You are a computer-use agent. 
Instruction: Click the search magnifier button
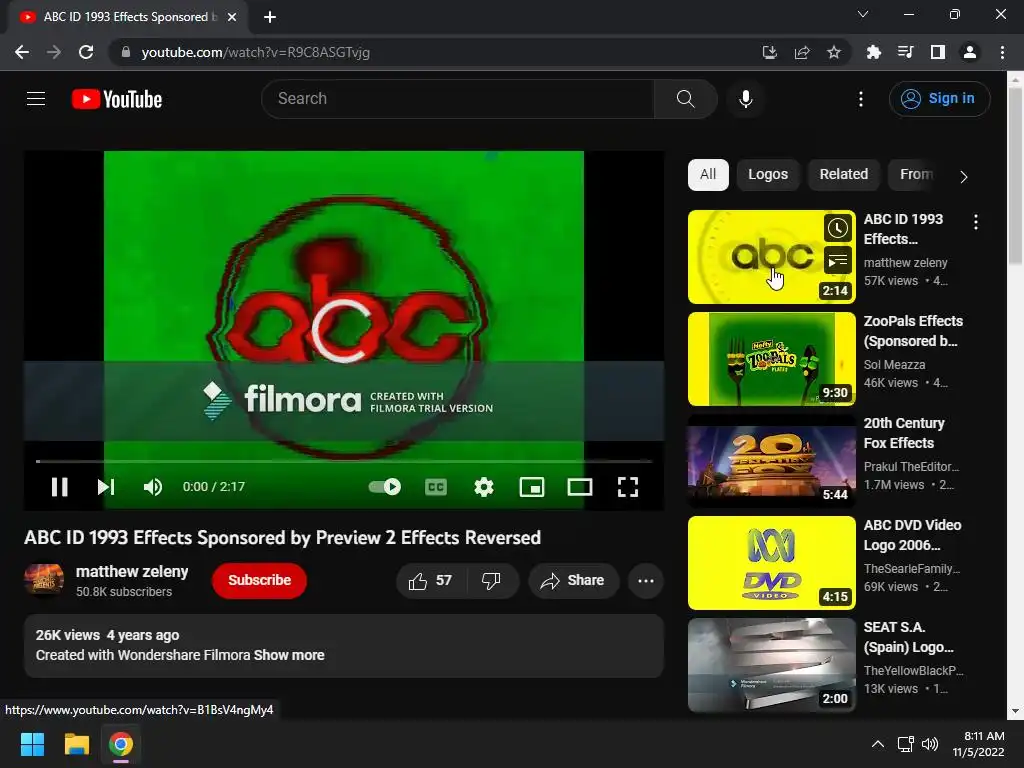tap(685, 99)
